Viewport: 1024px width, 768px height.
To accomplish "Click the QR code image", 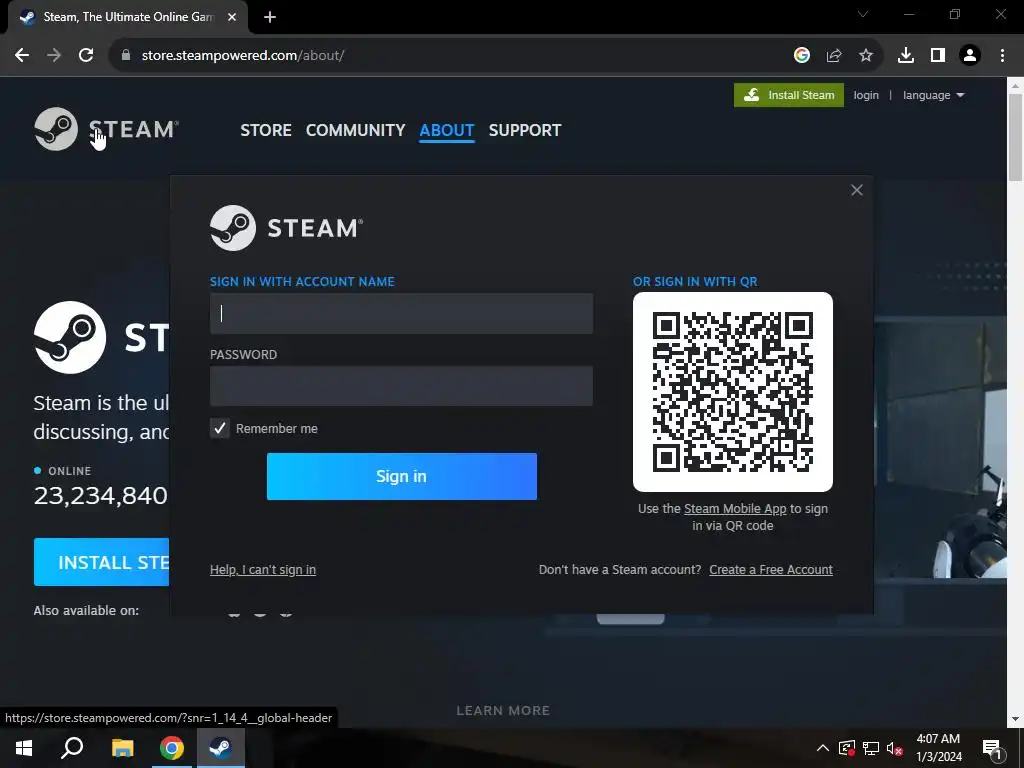I will click(733, 392).
